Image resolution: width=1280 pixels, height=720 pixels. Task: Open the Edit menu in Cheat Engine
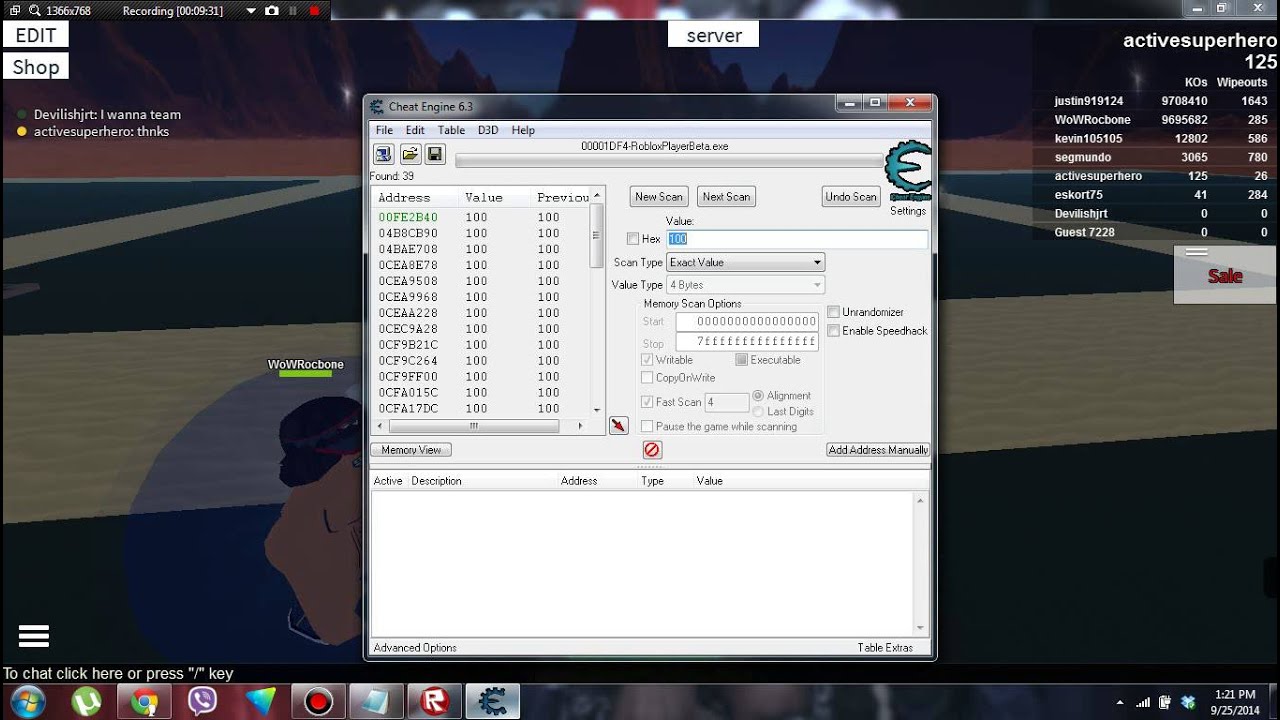point(415,130)
